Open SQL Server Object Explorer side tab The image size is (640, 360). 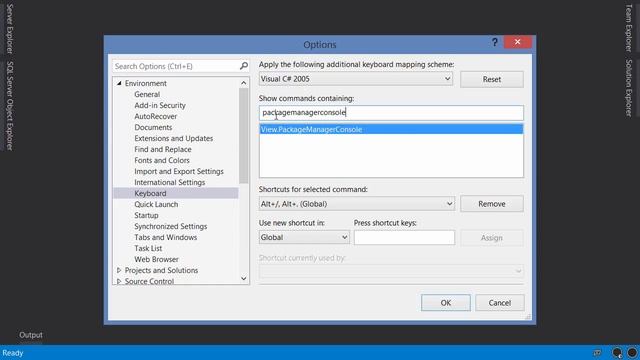pos(9,106)
